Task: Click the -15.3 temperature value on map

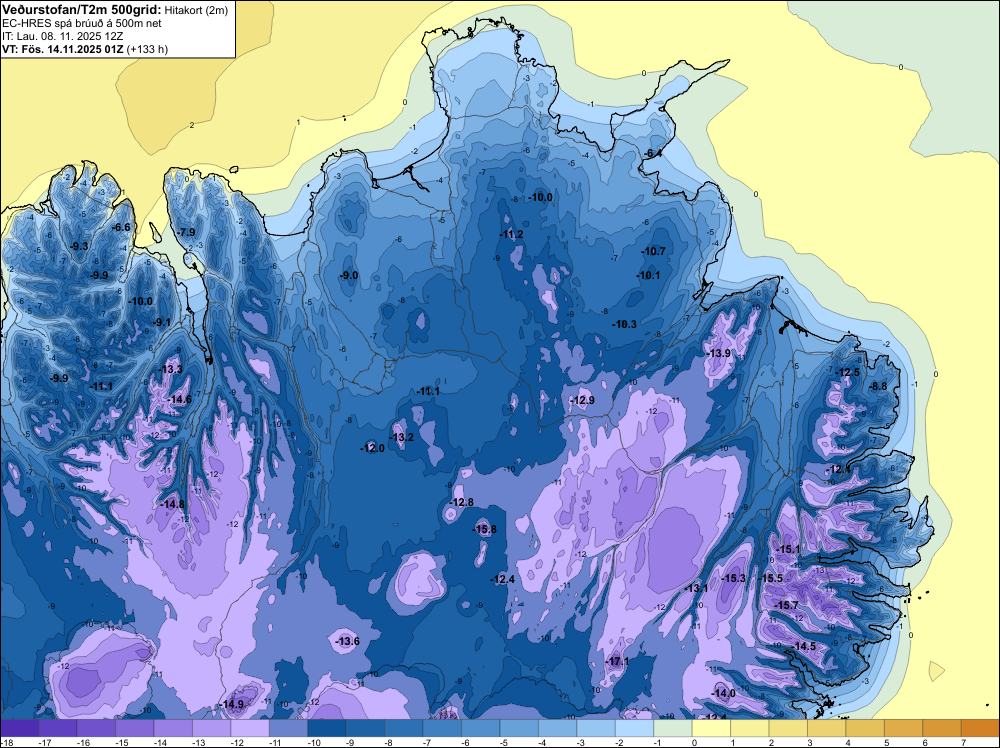Action: (x=733, y=578)
